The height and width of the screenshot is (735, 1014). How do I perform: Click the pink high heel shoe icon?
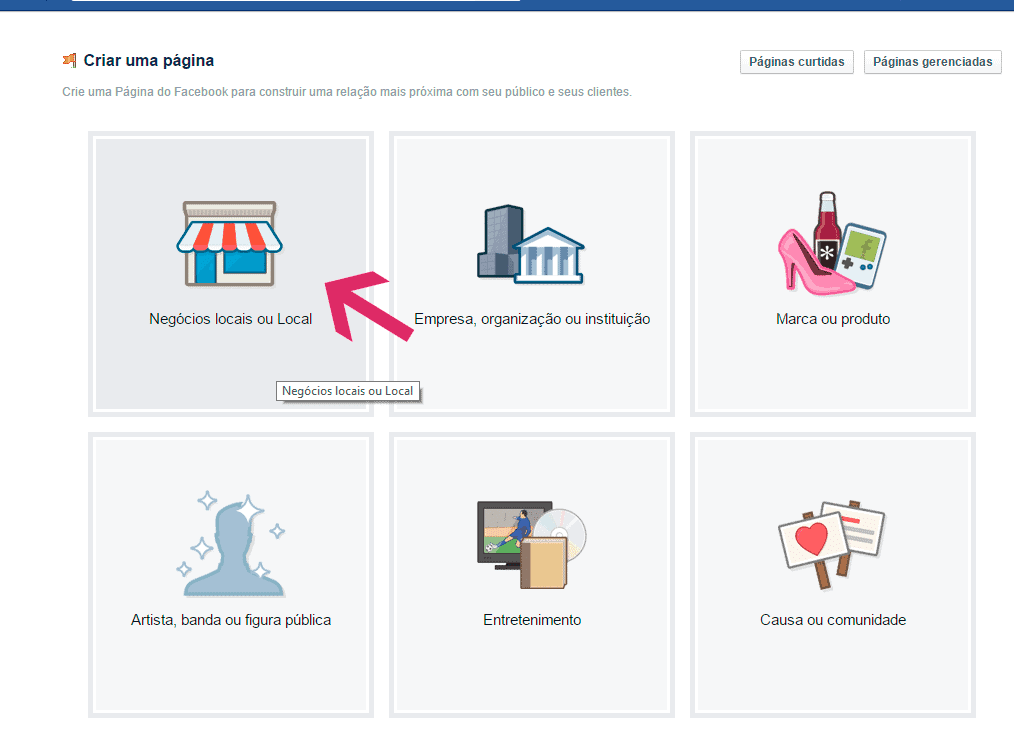pos(810,263)
